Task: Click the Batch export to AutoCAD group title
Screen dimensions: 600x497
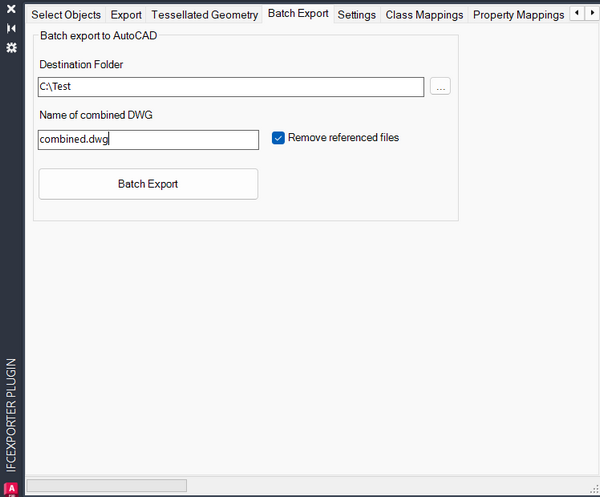Action: click(x=99, y=36)
